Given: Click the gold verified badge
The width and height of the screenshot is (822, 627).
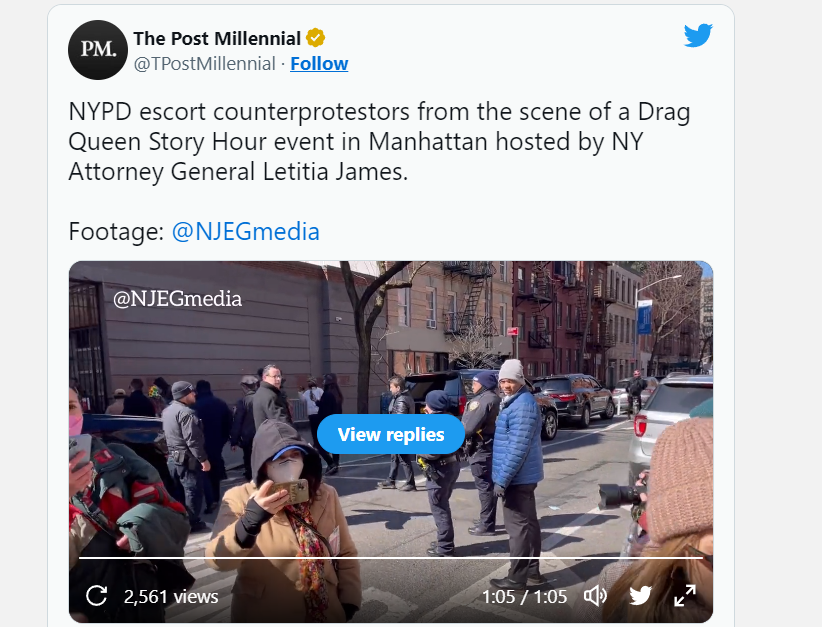Looking at the screenshot, I should (x=316, y=38).
